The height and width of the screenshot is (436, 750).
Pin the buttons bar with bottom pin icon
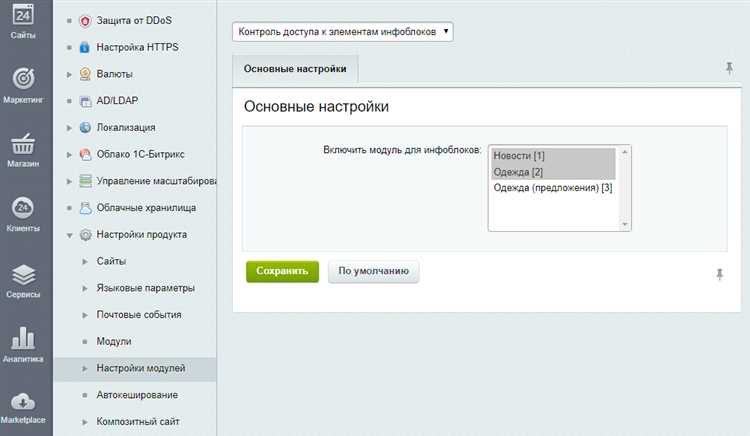[719, 274]
